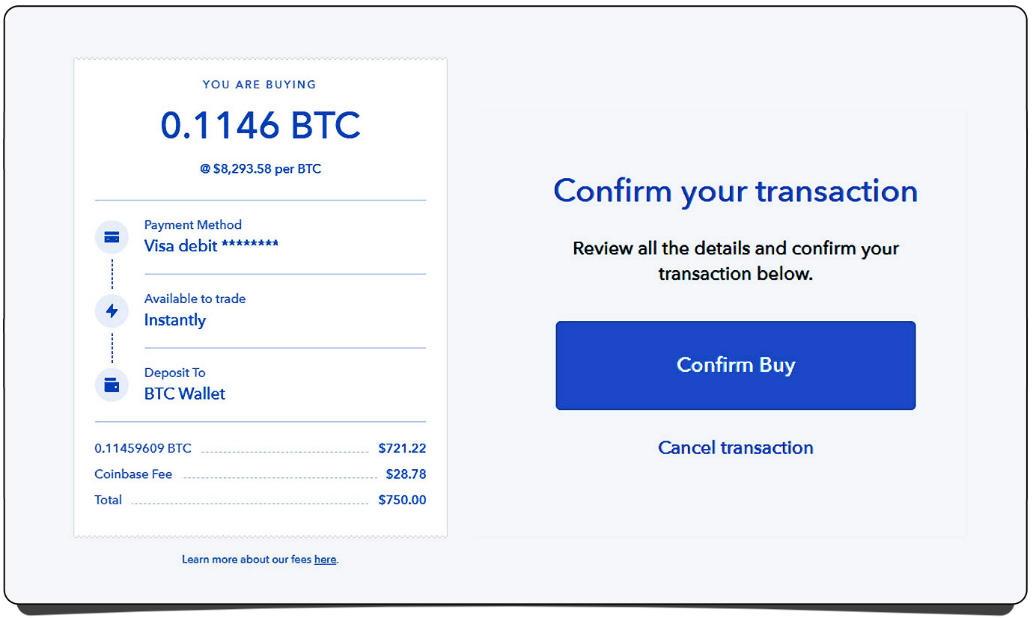Open the fees 'here' link

tap(325, 560)
